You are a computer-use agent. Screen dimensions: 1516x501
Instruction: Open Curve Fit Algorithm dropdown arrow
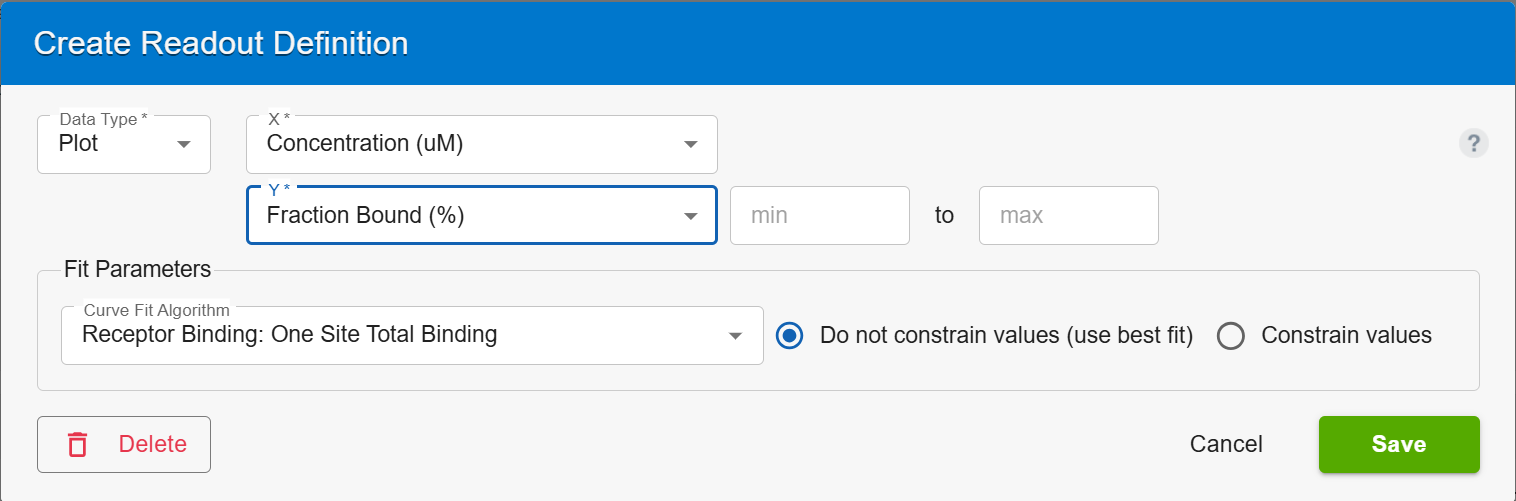736,336
